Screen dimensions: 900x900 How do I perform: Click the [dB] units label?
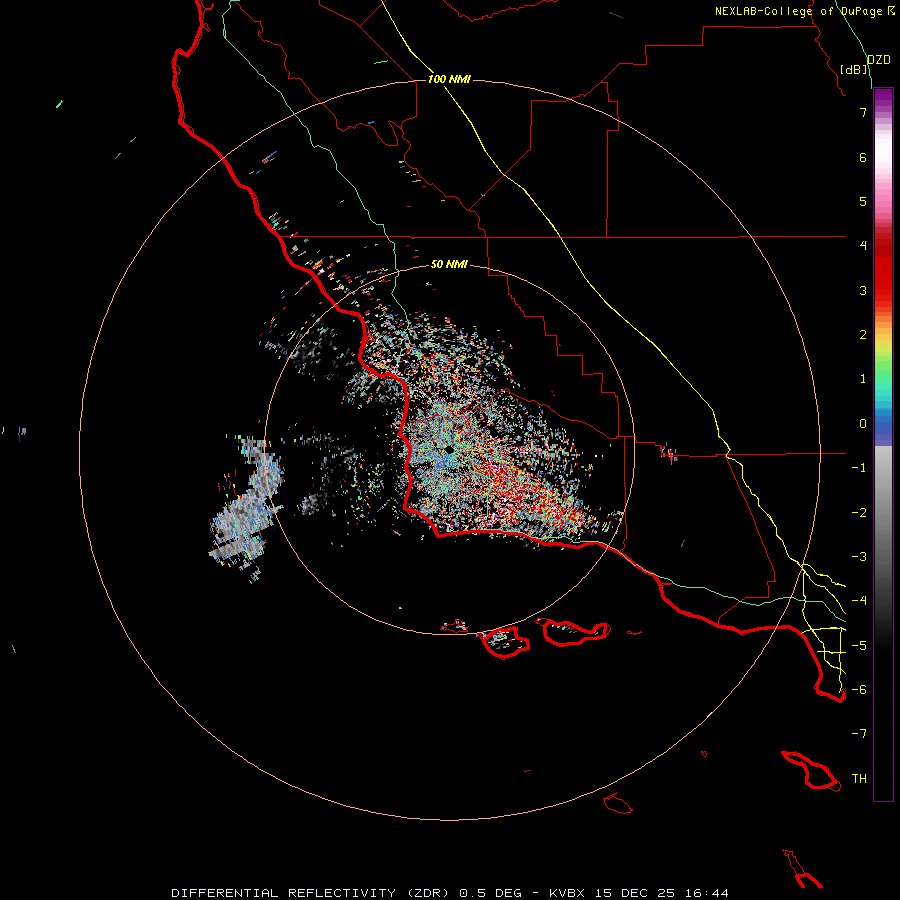click(854, 69)
